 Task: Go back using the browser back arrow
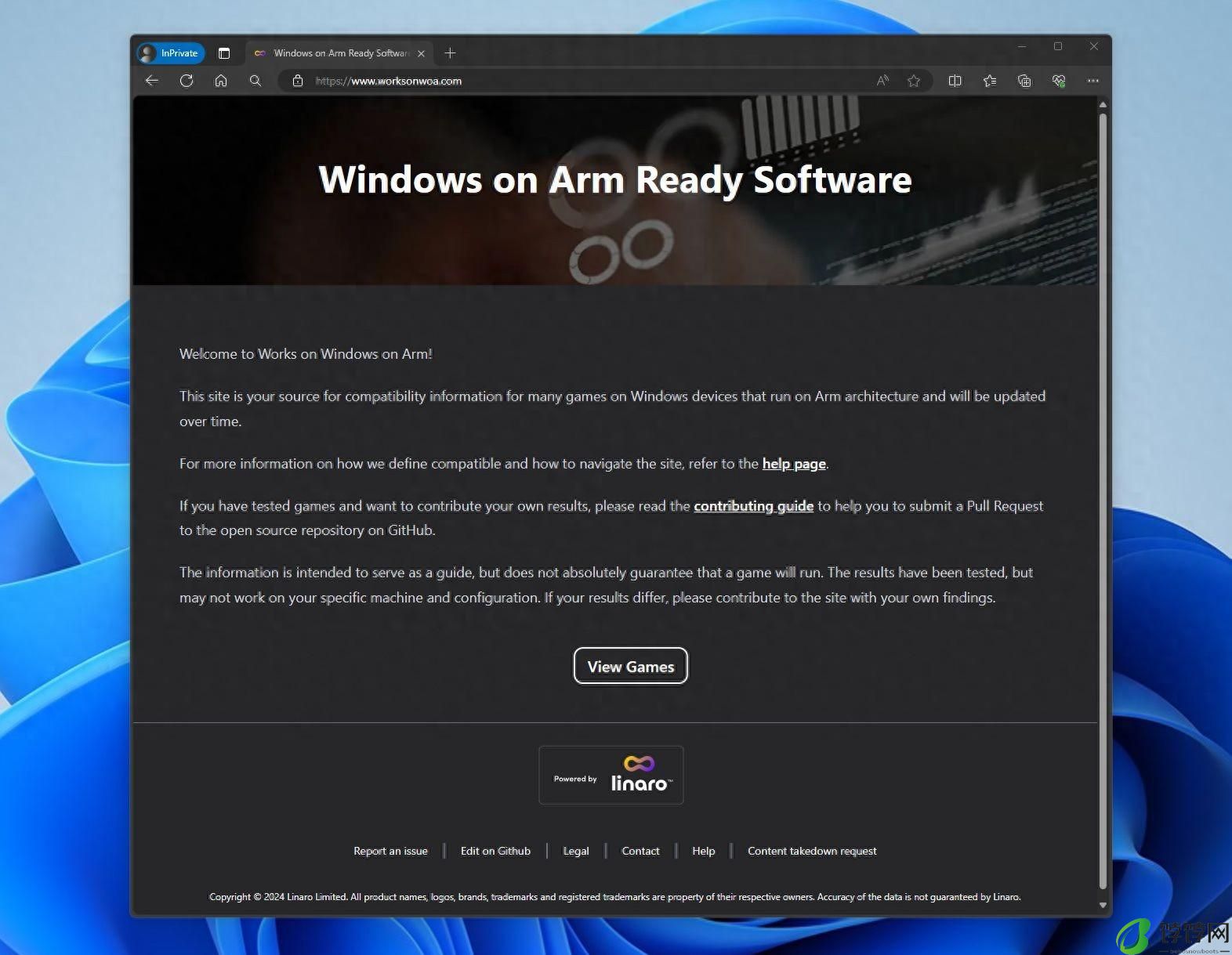click(152, 81)
